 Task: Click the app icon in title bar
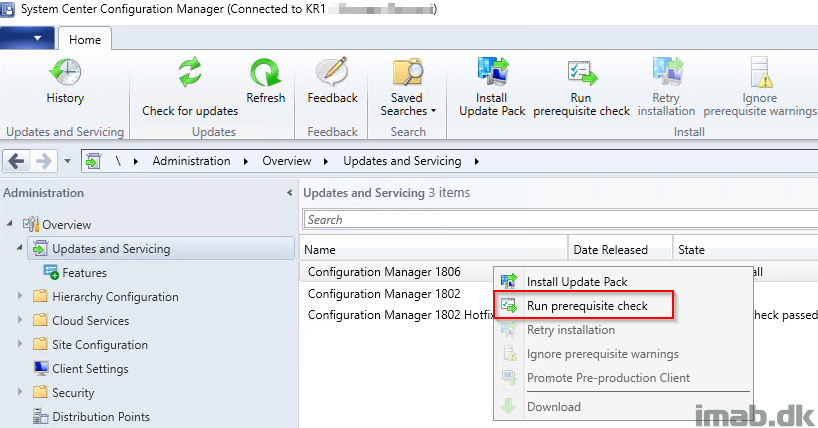pos(7,9)
